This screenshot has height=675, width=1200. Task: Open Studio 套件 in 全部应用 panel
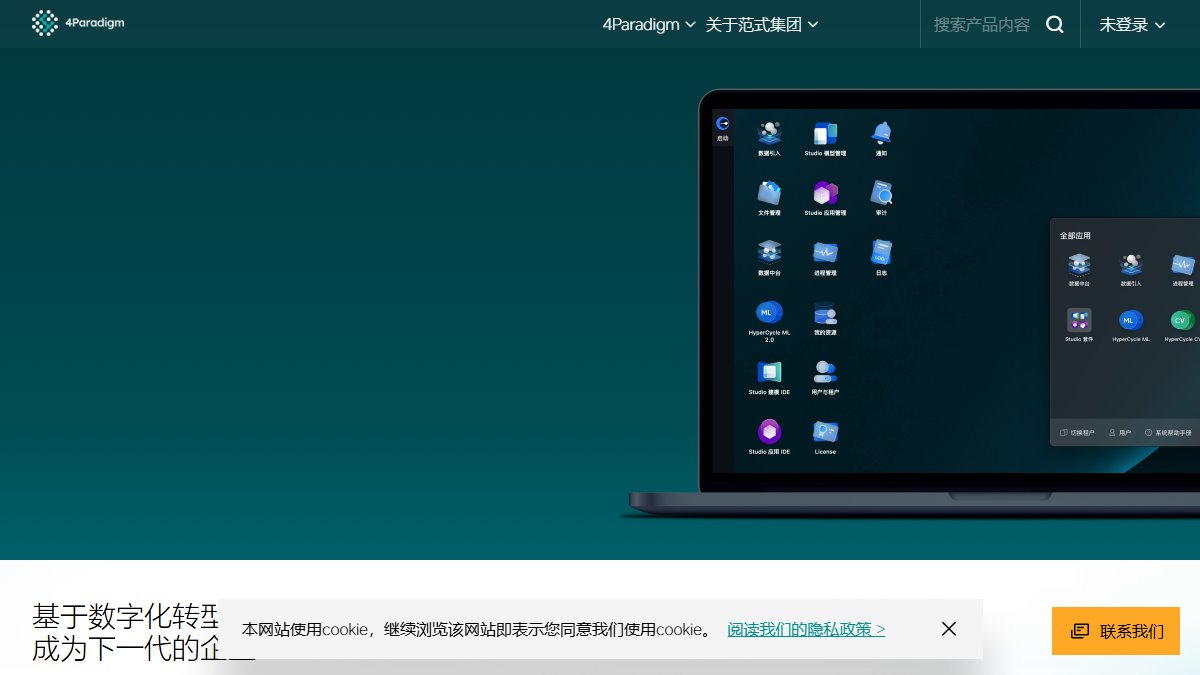1079,325
